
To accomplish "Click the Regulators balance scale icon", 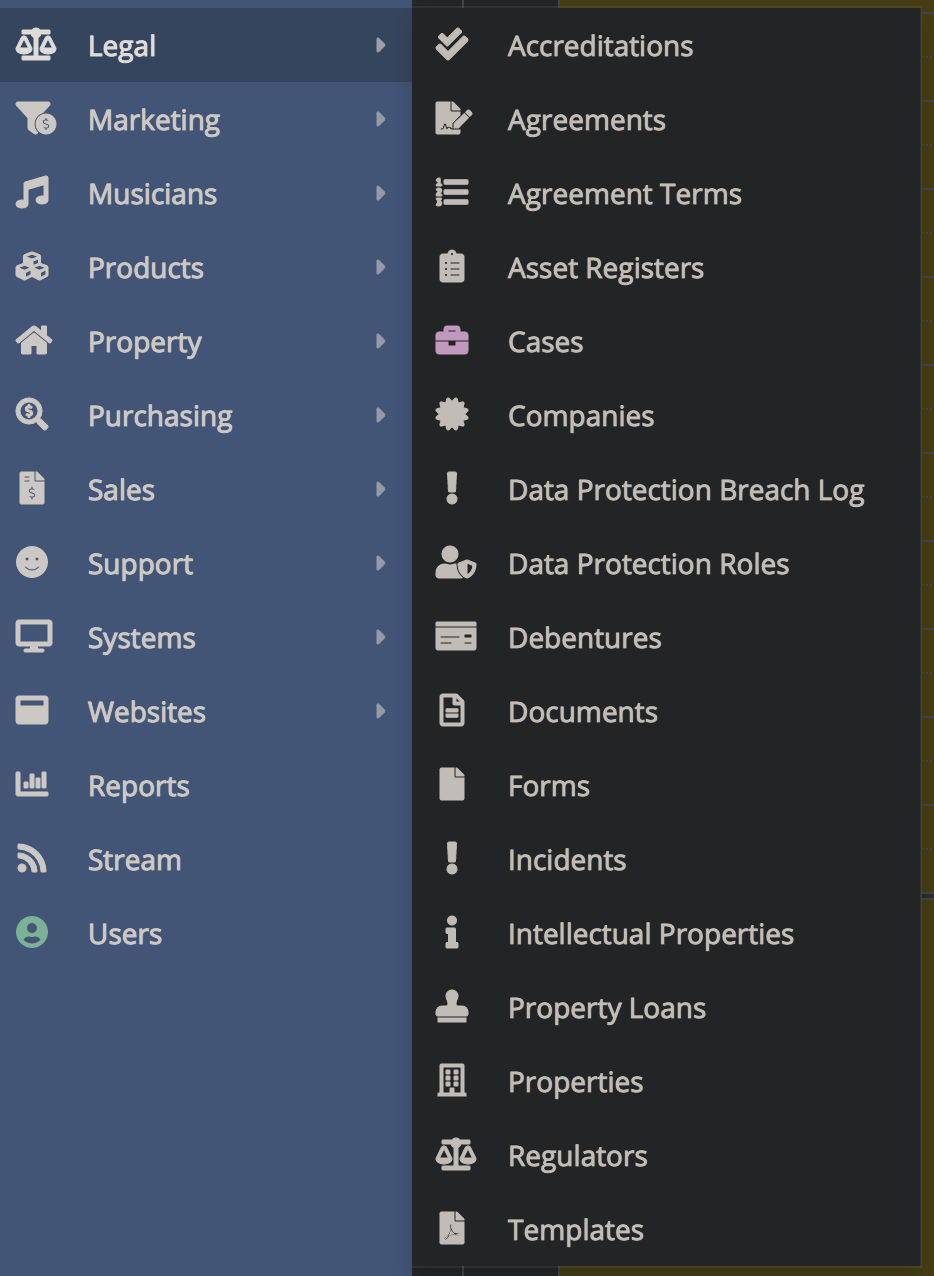I will pyautogui.click(x=455, y=1156).
